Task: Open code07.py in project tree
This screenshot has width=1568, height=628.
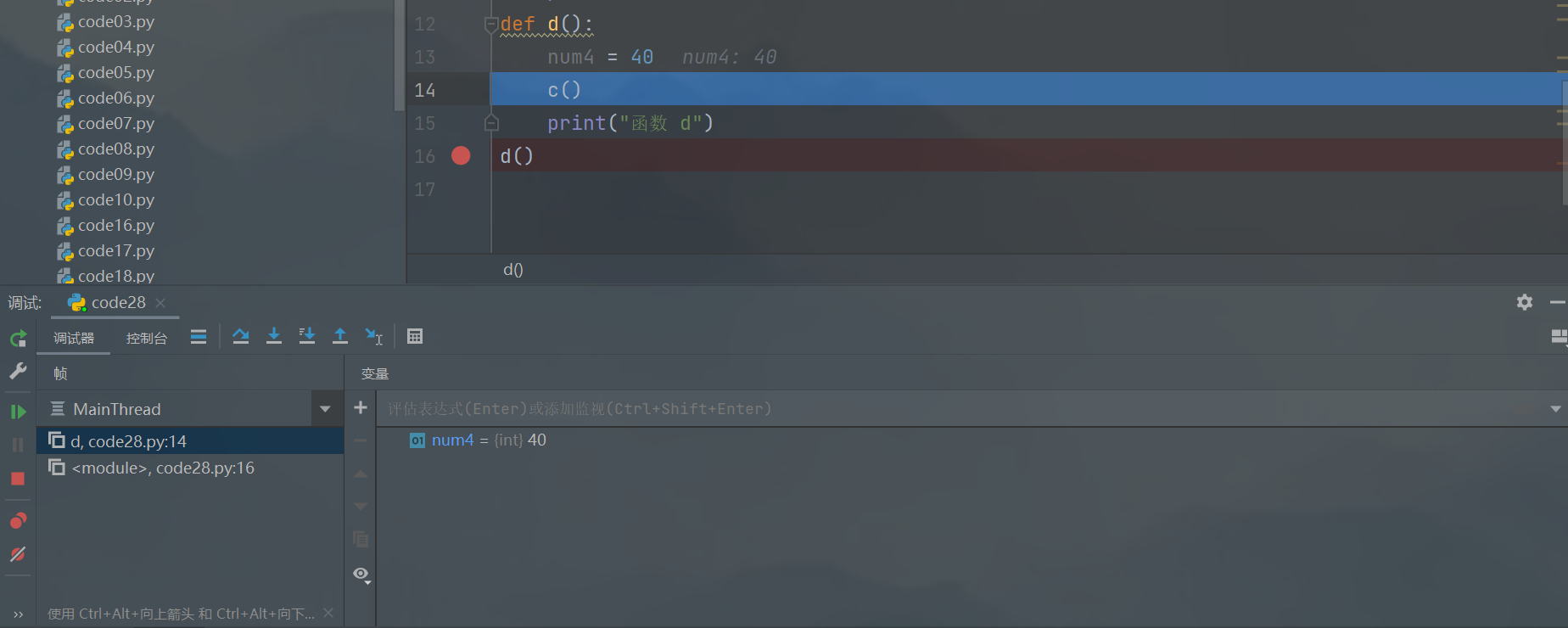Action: (x=116, y=124)
